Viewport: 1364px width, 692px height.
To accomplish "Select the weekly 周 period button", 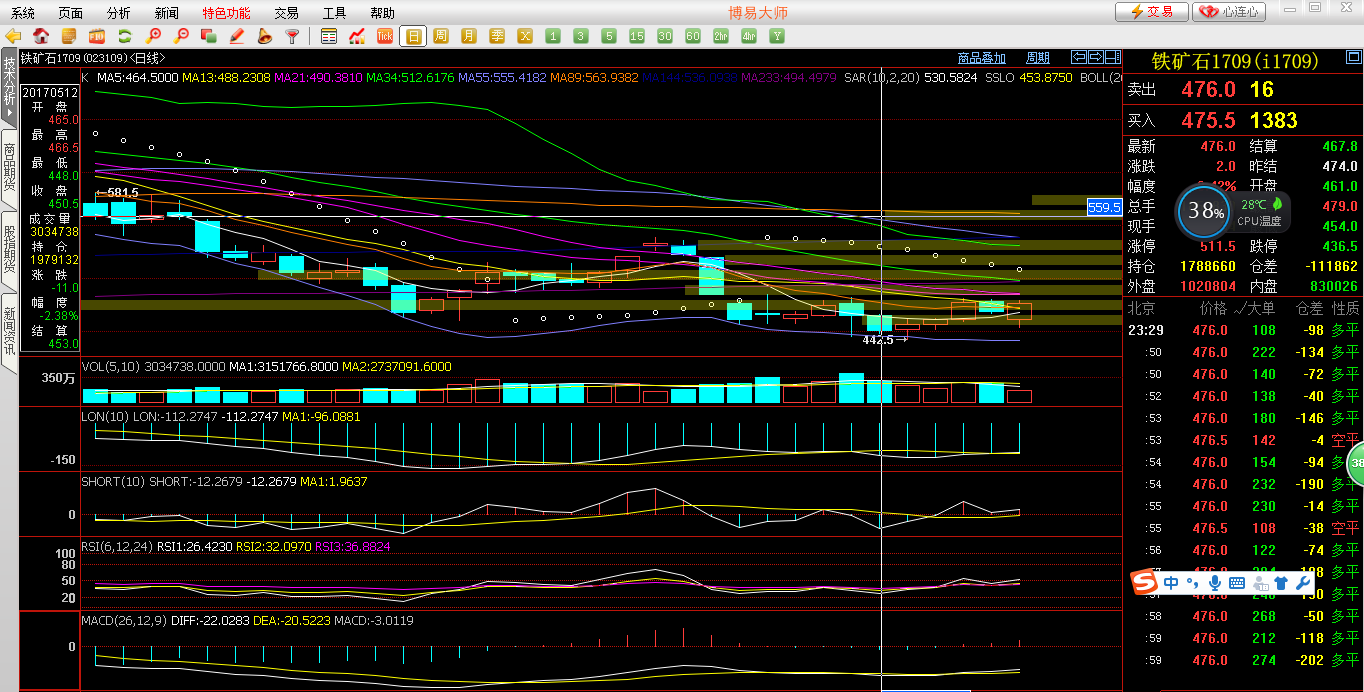I will (x=441, y=36).
